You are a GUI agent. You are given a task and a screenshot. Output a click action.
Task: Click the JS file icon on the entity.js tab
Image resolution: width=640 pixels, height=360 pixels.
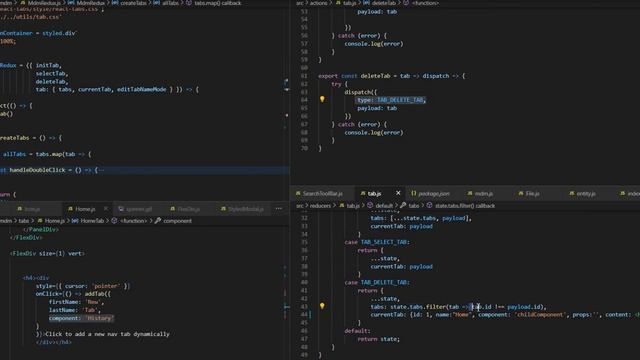point(572,193)
